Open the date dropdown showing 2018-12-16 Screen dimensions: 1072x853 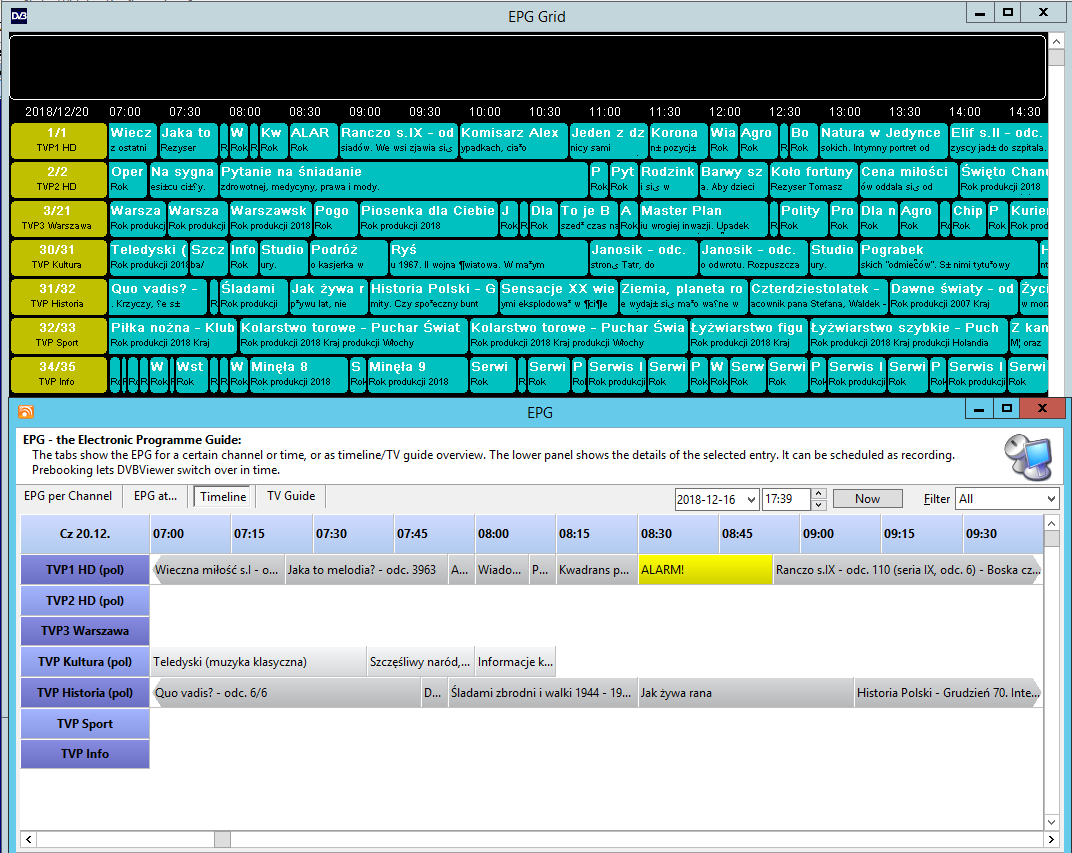click(749, 498)
